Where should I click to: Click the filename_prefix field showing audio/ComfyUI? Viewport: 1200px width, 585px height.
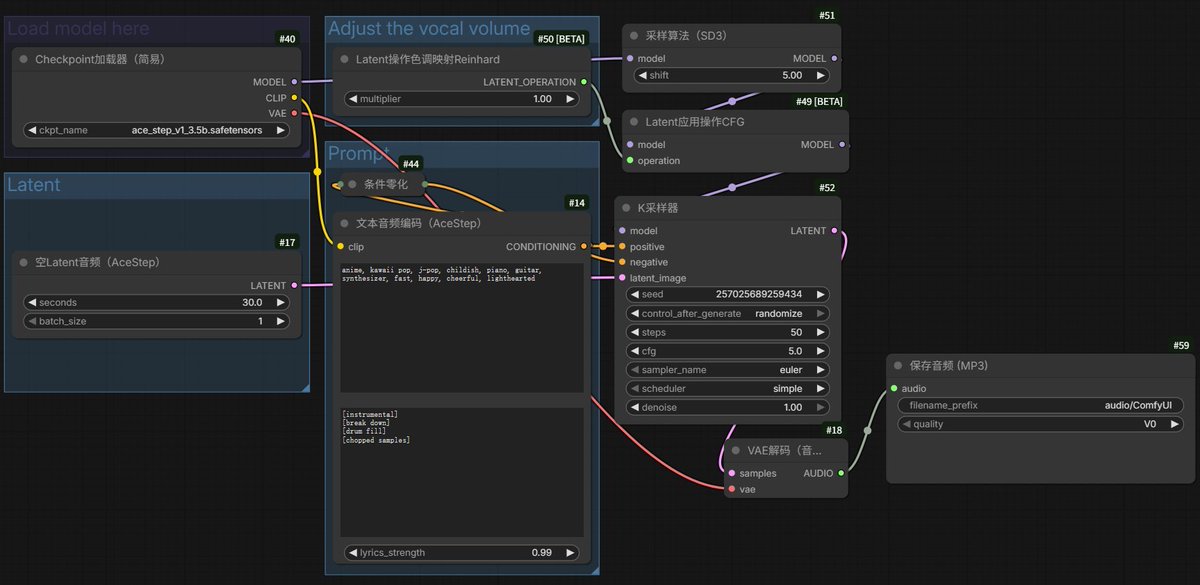pos(1040,405)
